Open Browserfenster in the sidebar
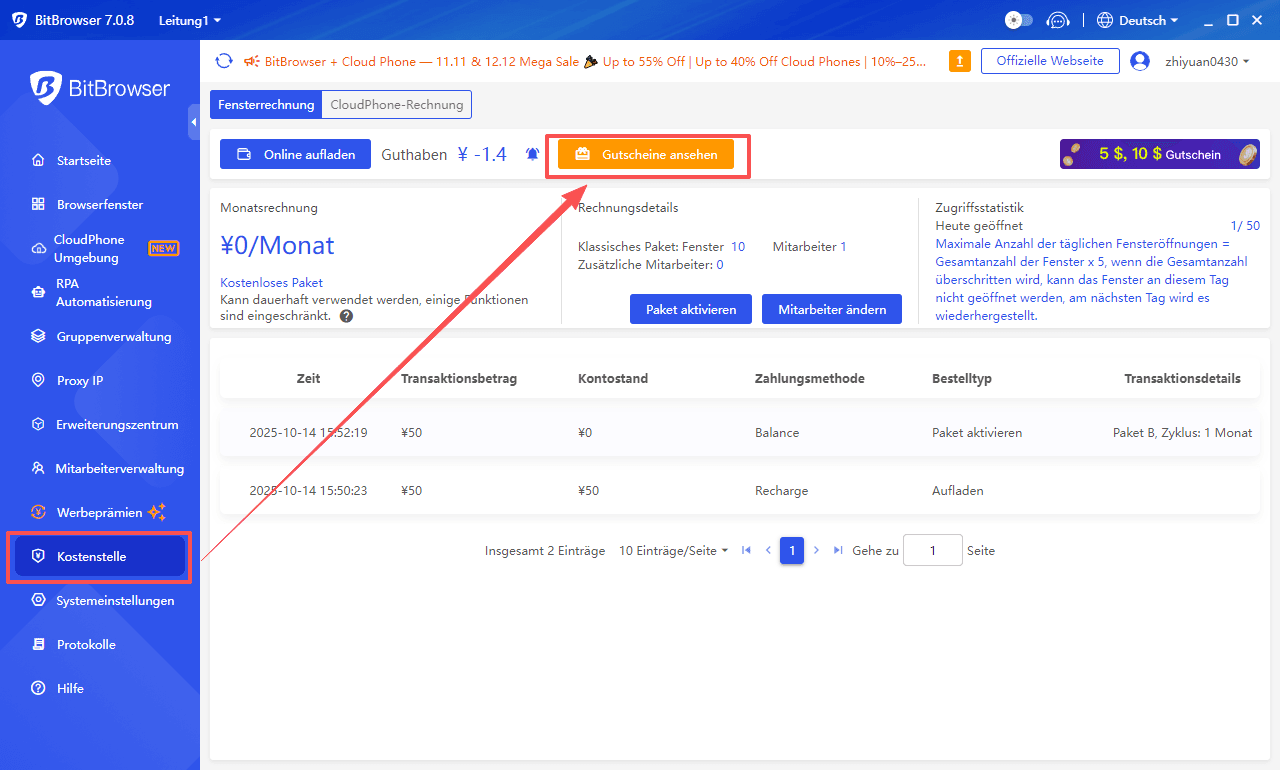 point(100,204)
